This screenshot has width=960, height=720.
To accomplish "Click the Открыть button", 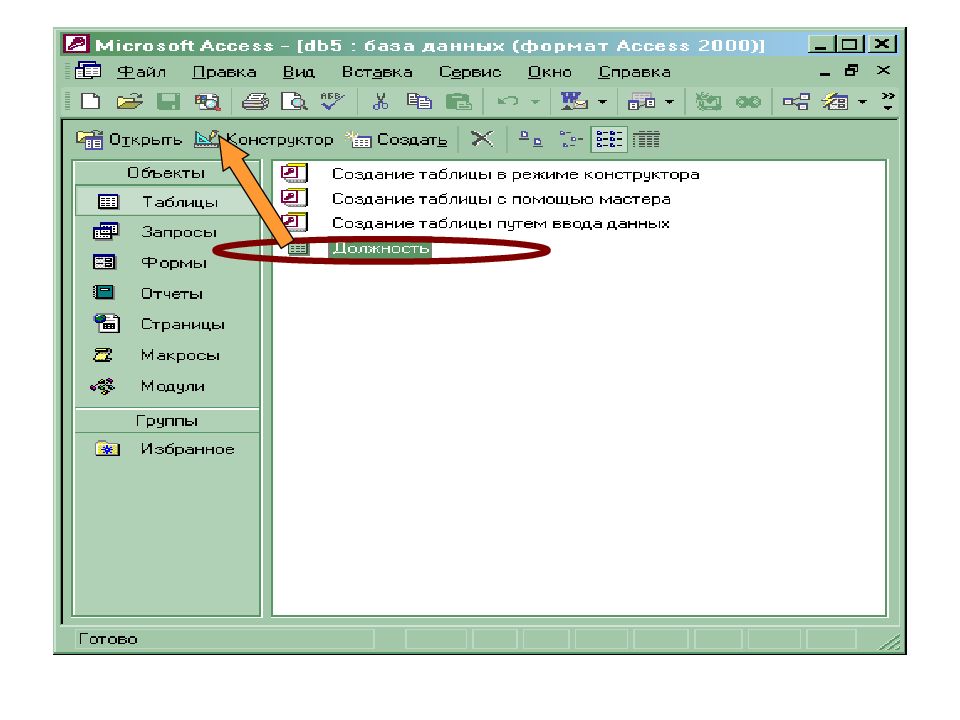I will pyautogui.click(x=129, y=140).
